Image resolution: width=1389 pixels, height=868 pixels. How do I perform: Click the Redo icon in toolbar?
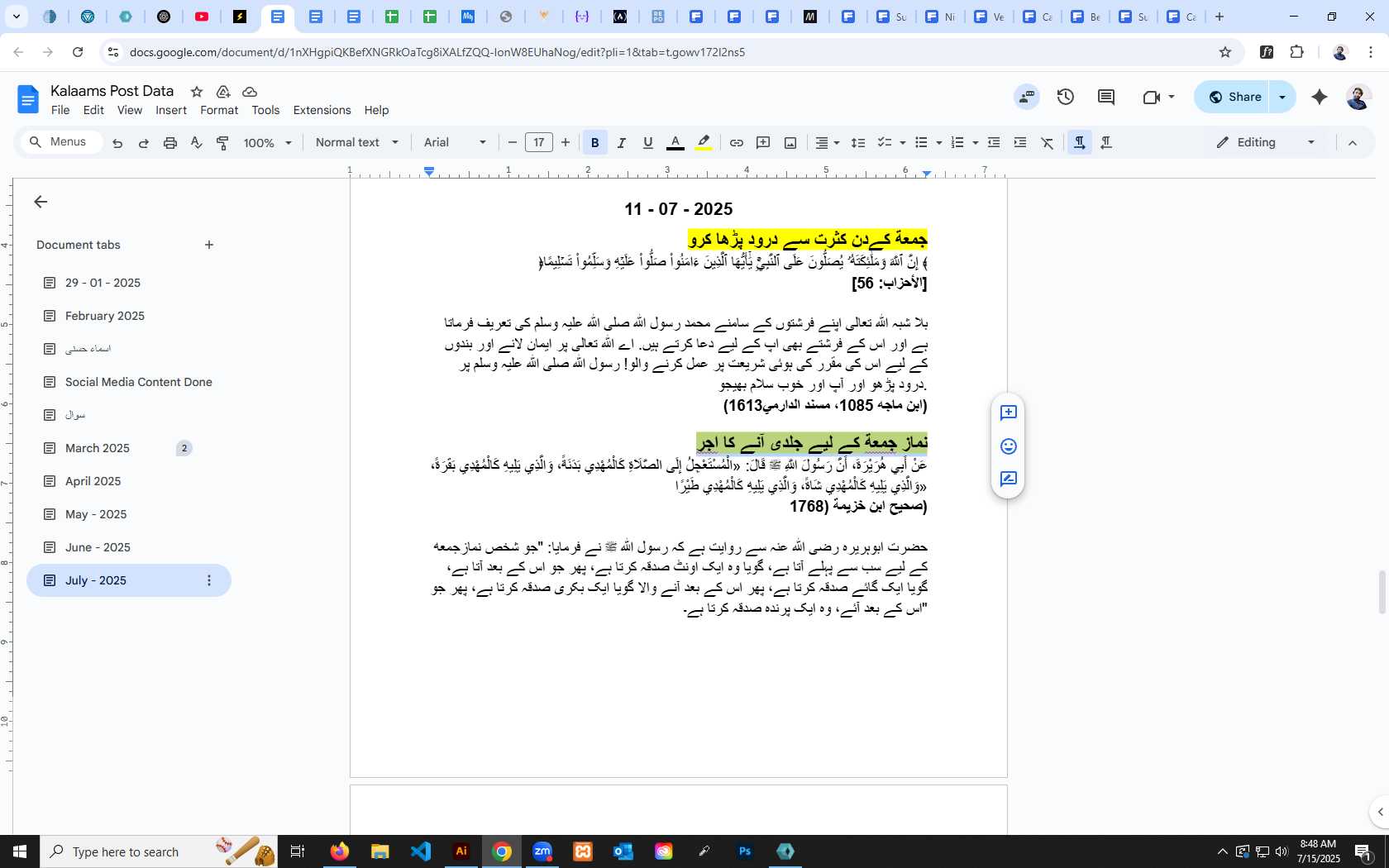click(143, 143)
